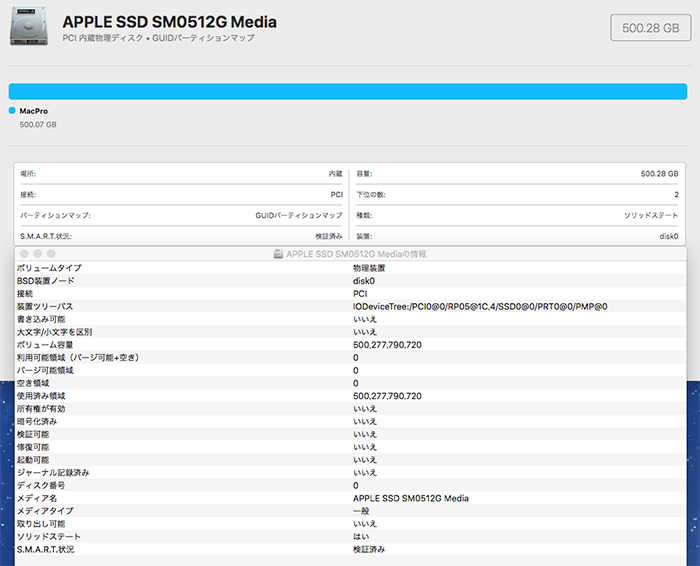Viewport: 700px width, 566px height.
Task: Click the IODeviceTree path value
Action: (480, 306)
